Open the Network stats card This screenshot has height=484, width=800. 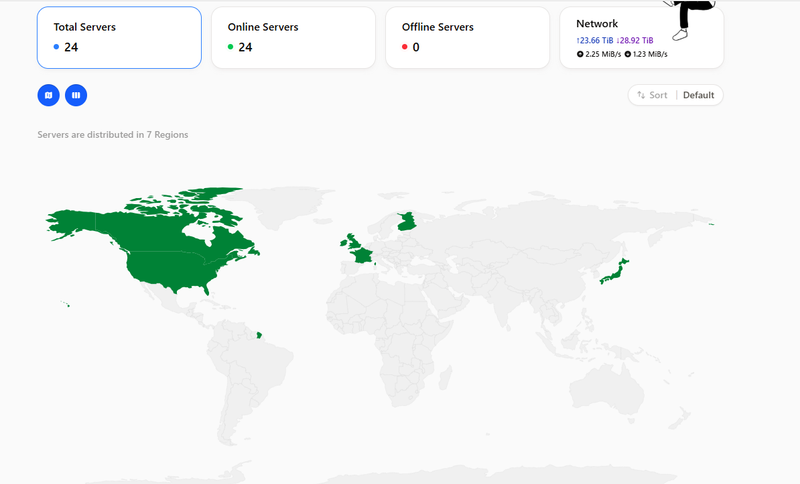point(641,38)
